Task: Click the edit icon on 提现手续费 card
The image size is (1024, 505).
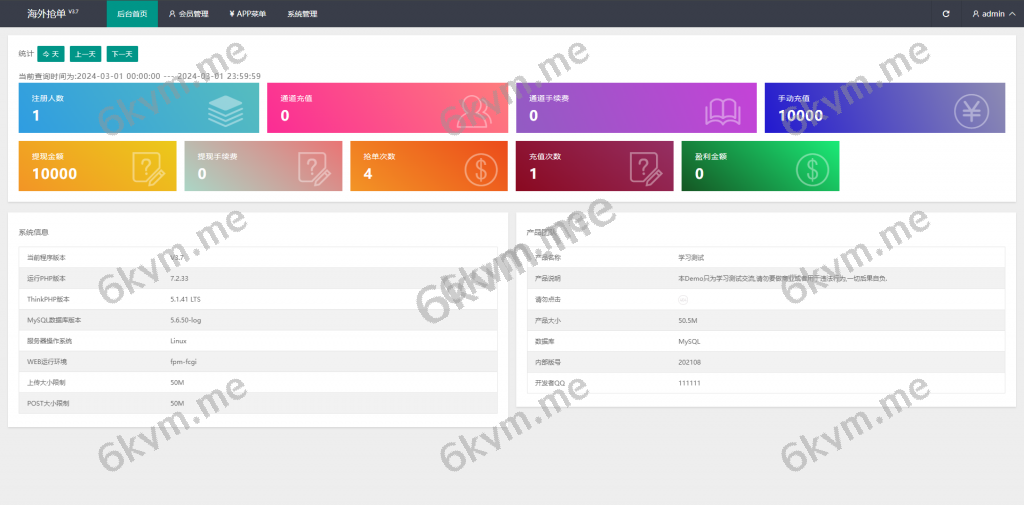Action: coord(316,166)
